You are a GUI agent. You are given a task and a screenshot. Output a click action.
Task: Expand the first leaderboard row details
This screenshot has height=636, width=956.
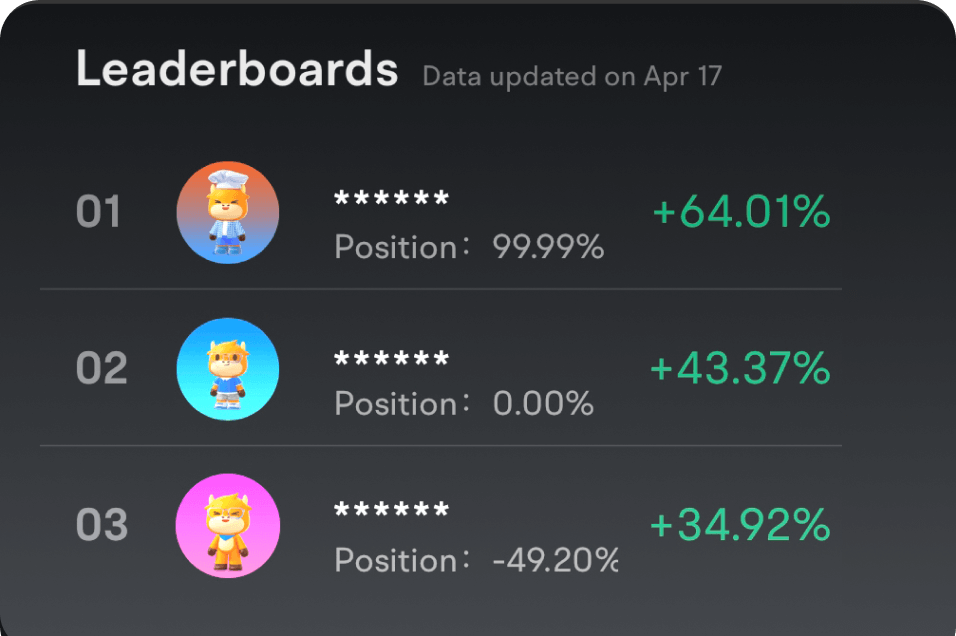[x=480, y=212]
